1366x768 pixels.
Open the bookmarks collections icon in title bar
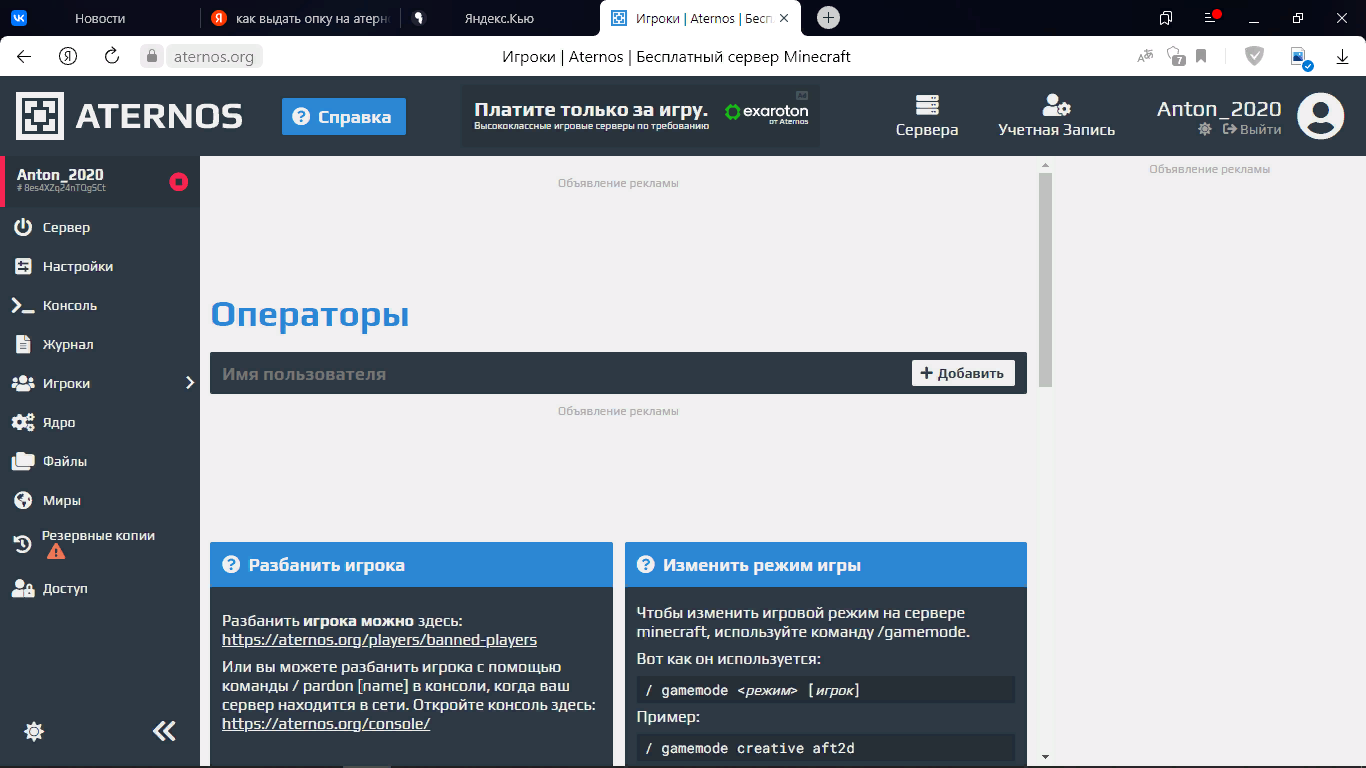[1166, 18]
